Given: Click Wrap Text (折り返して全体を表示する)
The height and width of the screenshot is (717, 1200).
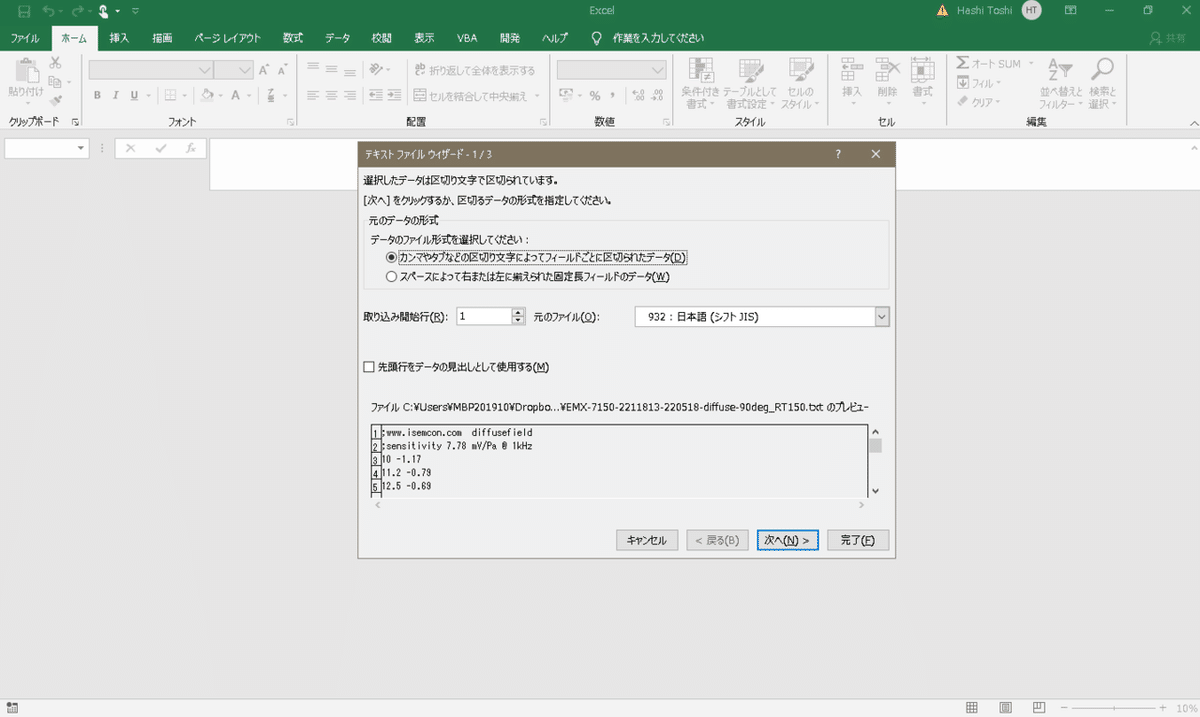Looking at the screenshot, I should tap(476, 70).
